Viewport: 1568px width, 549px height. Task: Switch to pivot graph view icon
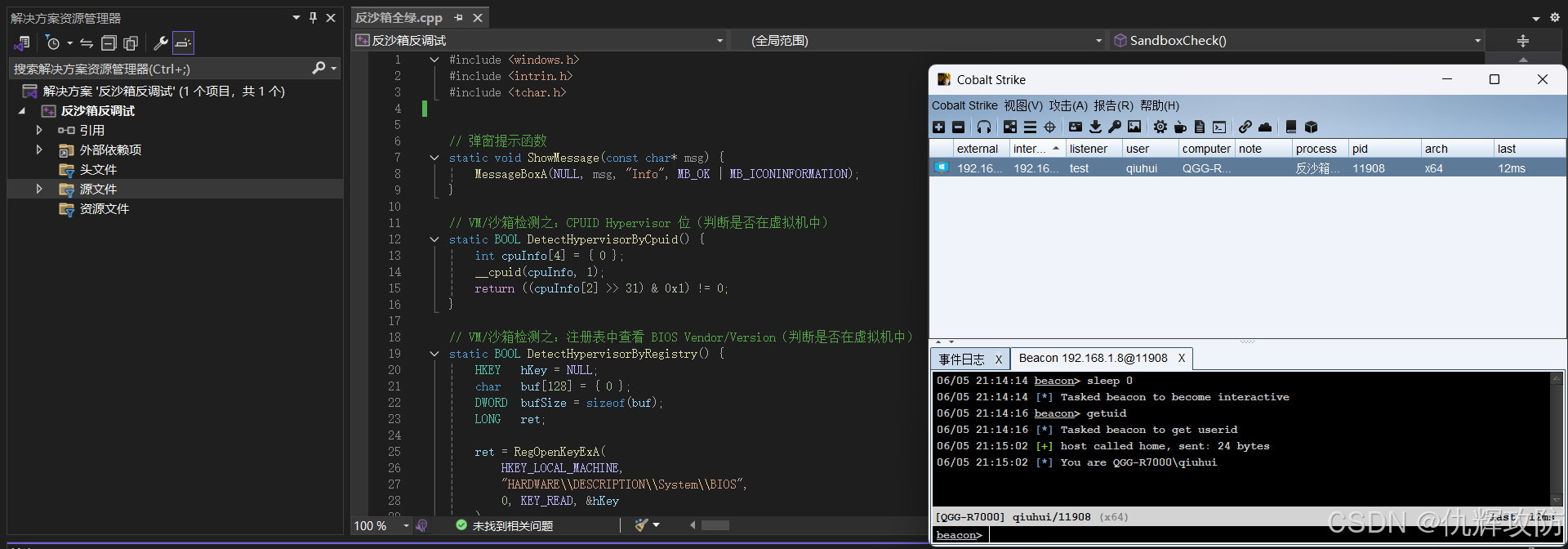1010,127
